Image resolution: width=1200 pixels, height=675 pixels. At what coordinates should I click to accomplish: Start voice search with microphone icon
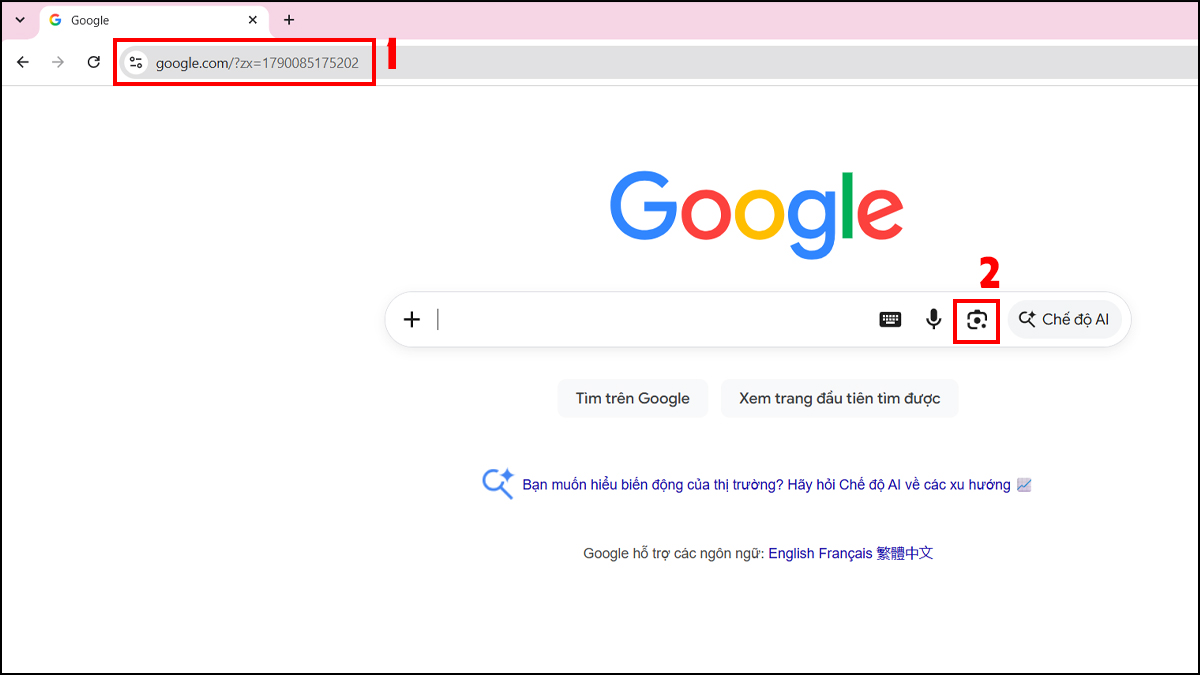(933, 320)
